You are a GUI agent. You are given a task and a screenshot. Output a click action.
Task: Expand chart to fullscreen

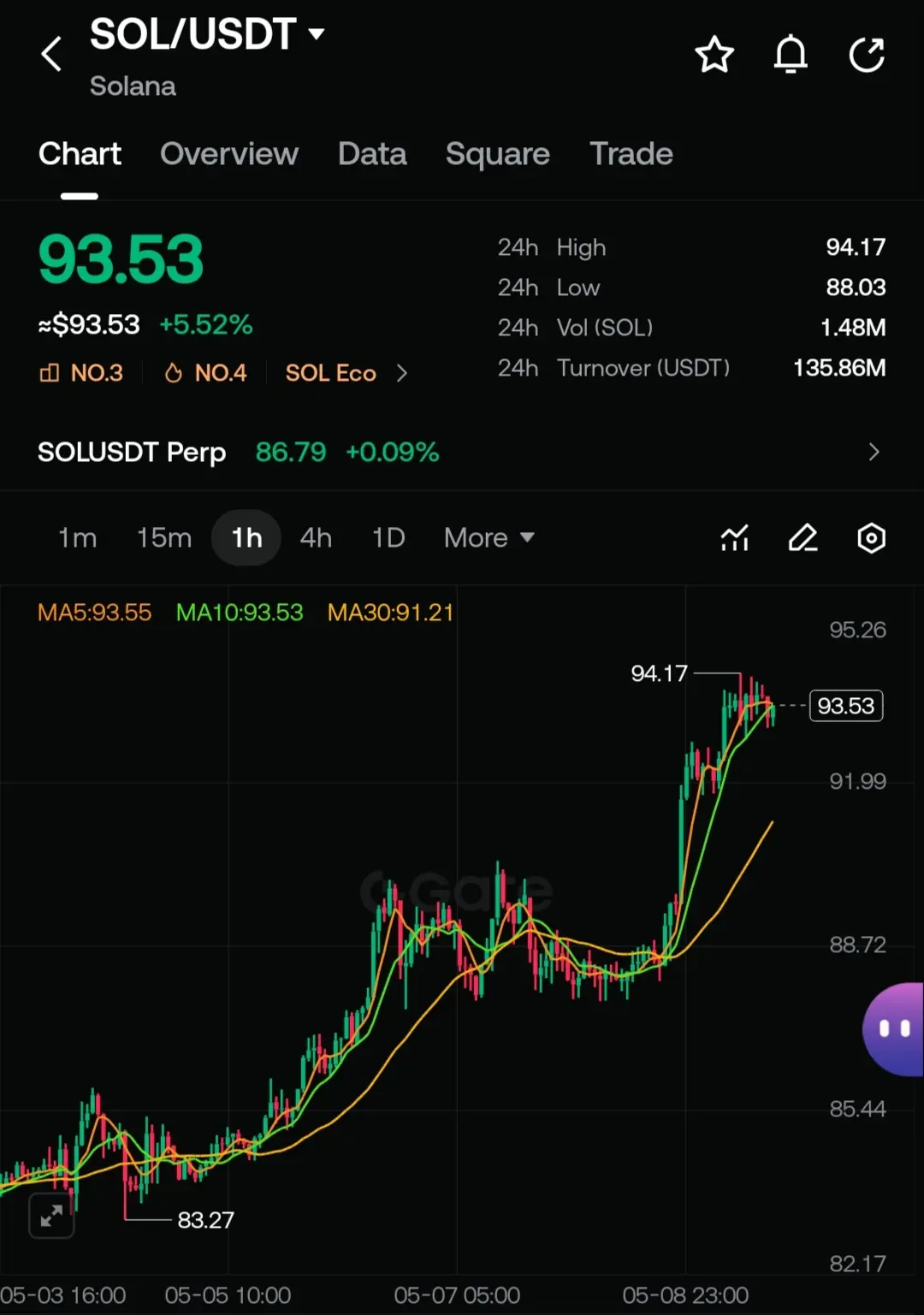coord(51,1215)
